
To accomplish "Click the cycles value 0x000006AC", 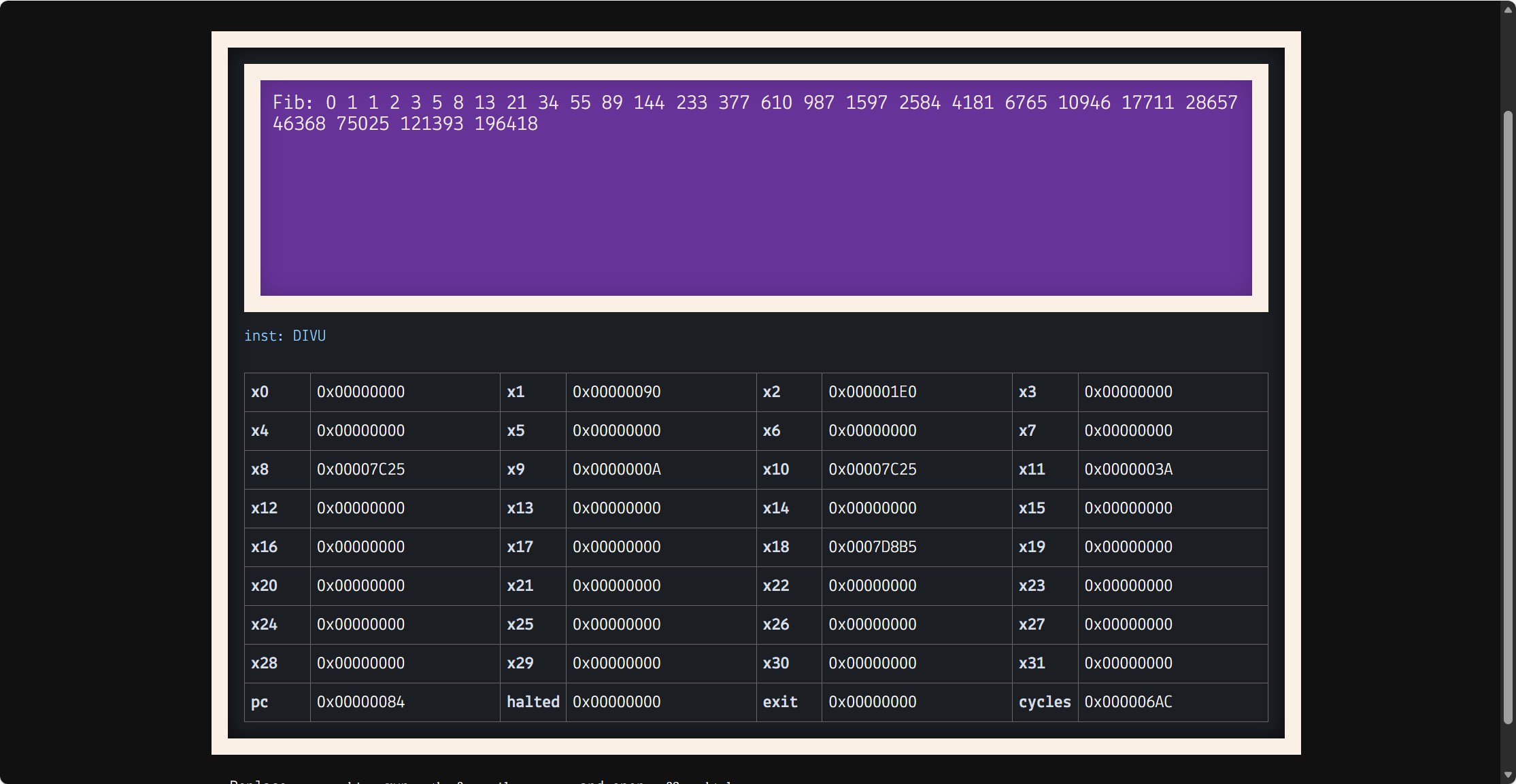I will coord(1128,702).
